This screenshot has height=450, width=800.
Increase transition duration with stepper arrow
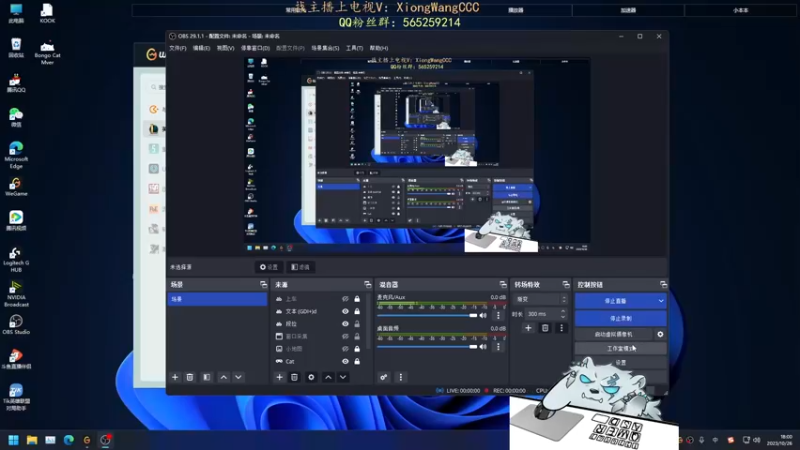point(563,311)
